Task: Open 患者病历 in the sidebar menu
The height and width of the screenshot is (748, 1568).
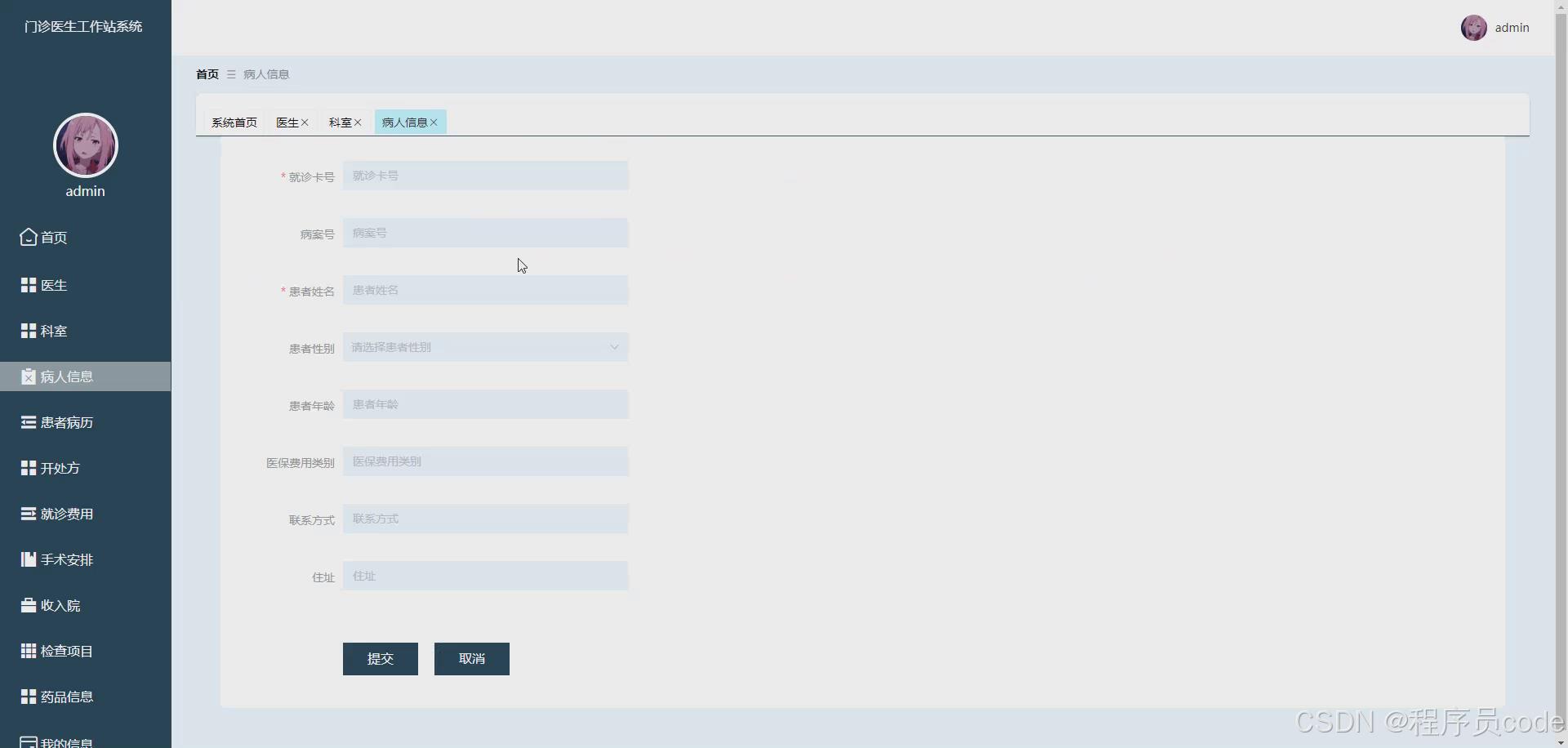Action: 86,422
